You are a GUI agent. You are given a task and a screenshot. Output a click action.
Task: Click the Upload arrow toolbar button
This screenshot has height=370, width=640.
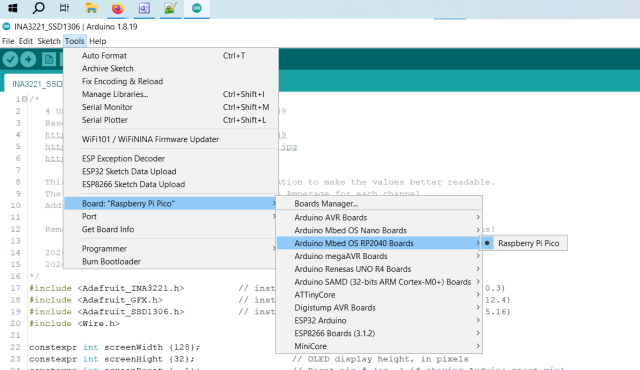click(x=28, y=60)
